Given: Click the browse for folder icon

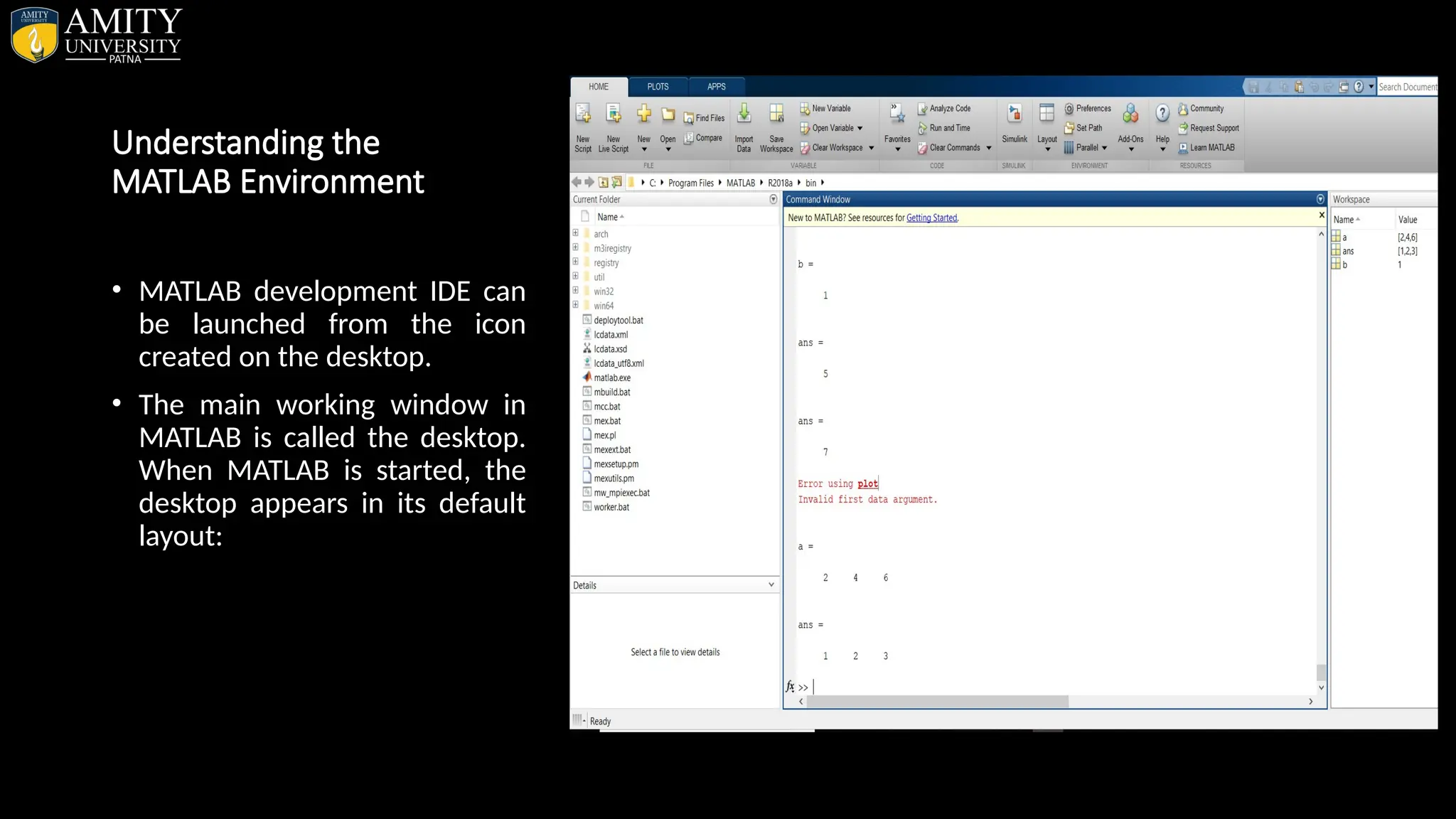Looking at the screenshot, I should click(x=616, y=182).
